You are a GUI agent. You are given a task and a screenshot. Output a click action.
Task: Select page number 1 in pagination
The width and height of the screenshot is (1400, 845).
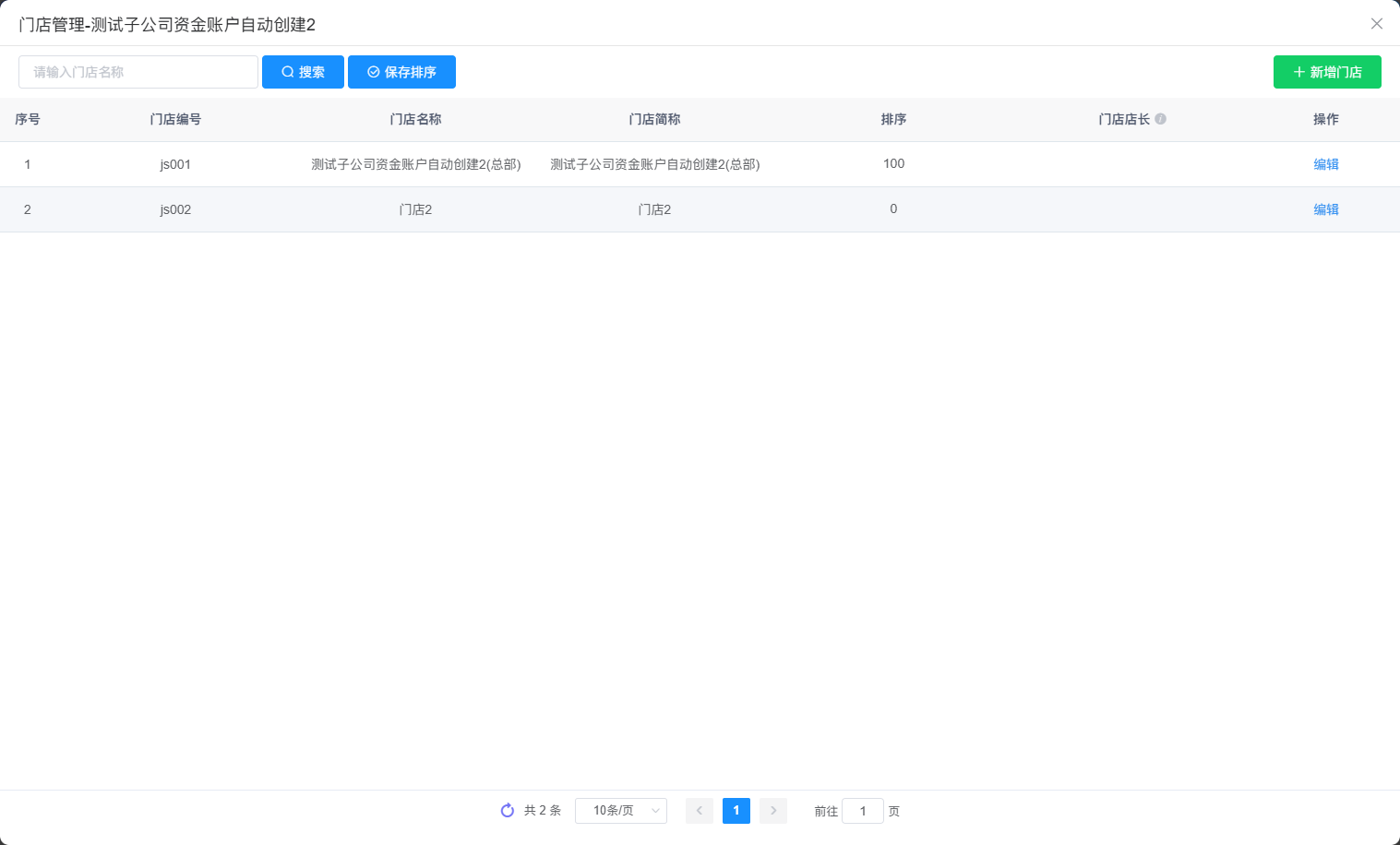coord(736,811)
